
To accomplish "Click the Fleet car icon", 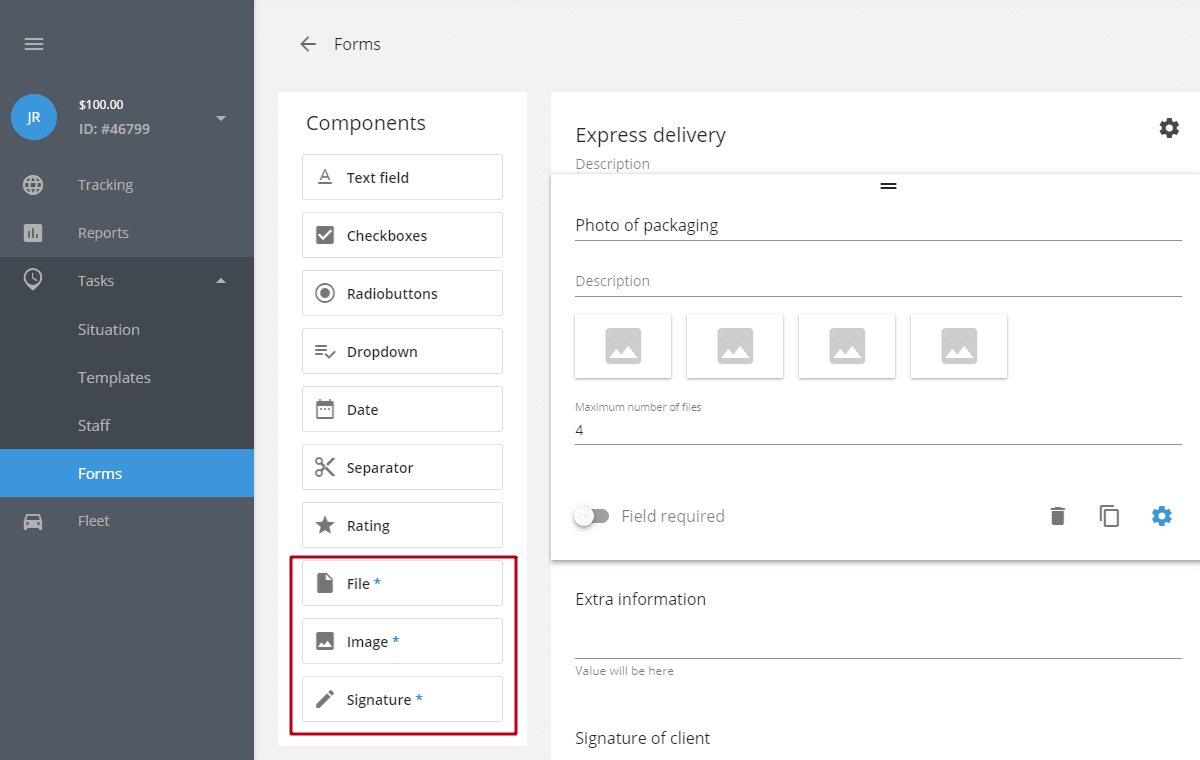I will click(34, 521).
